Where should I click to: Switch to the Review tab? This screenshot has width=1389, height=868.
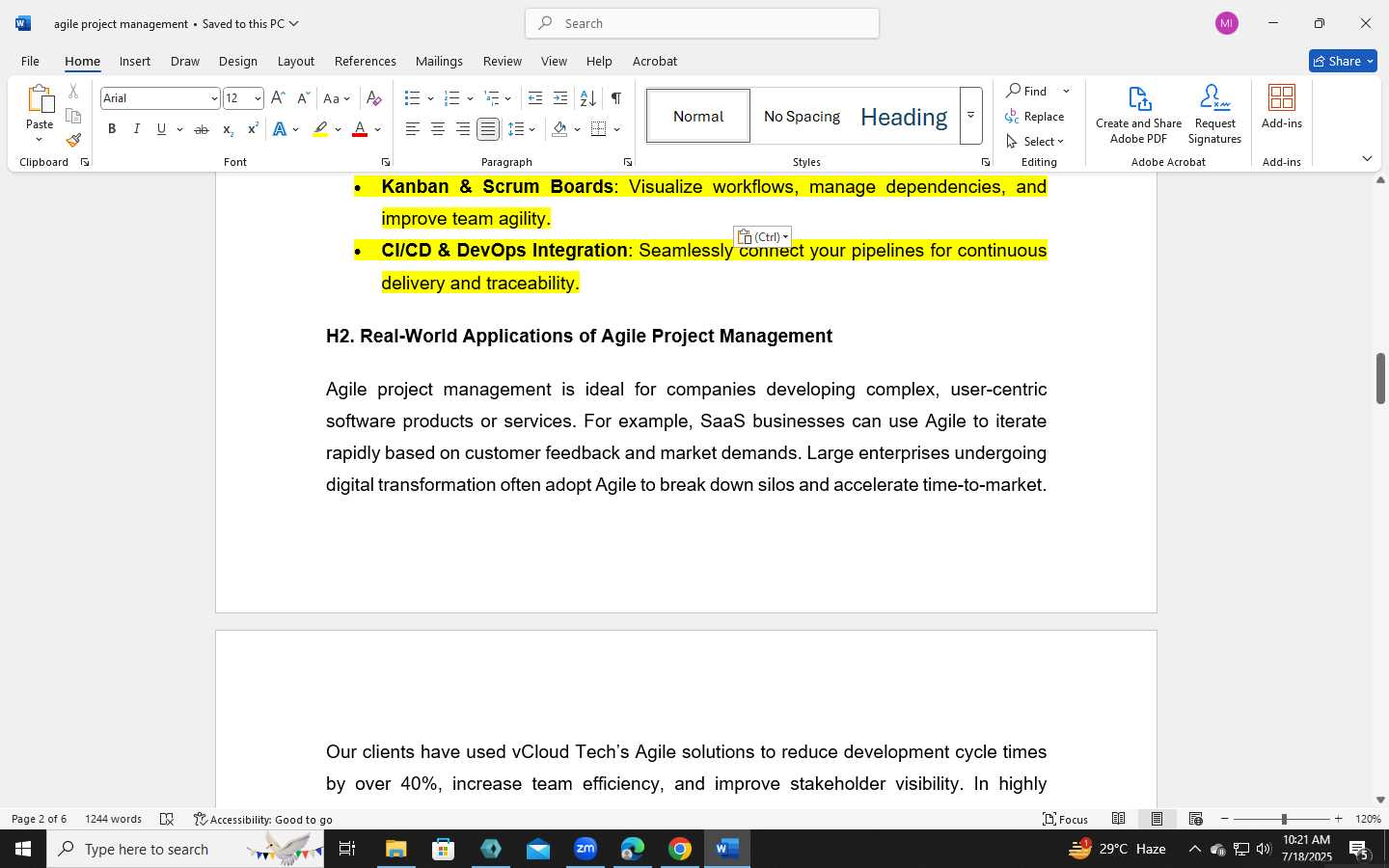pyautogui.click(x=503, y=61)
